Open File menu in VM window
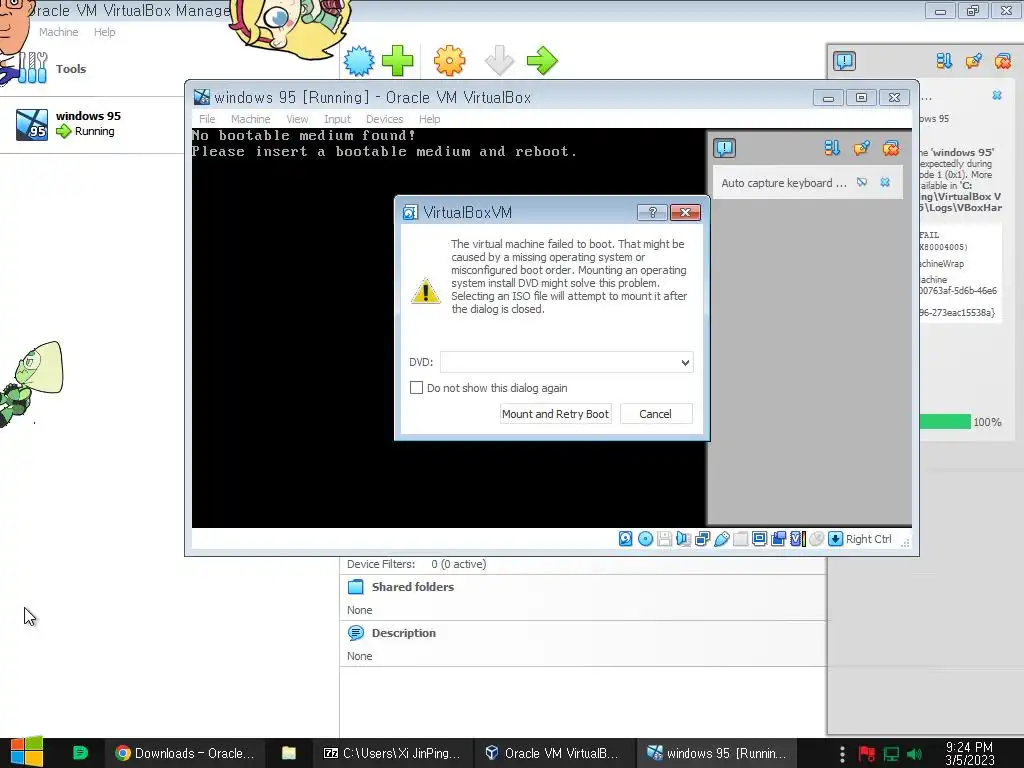 (207, 119)
